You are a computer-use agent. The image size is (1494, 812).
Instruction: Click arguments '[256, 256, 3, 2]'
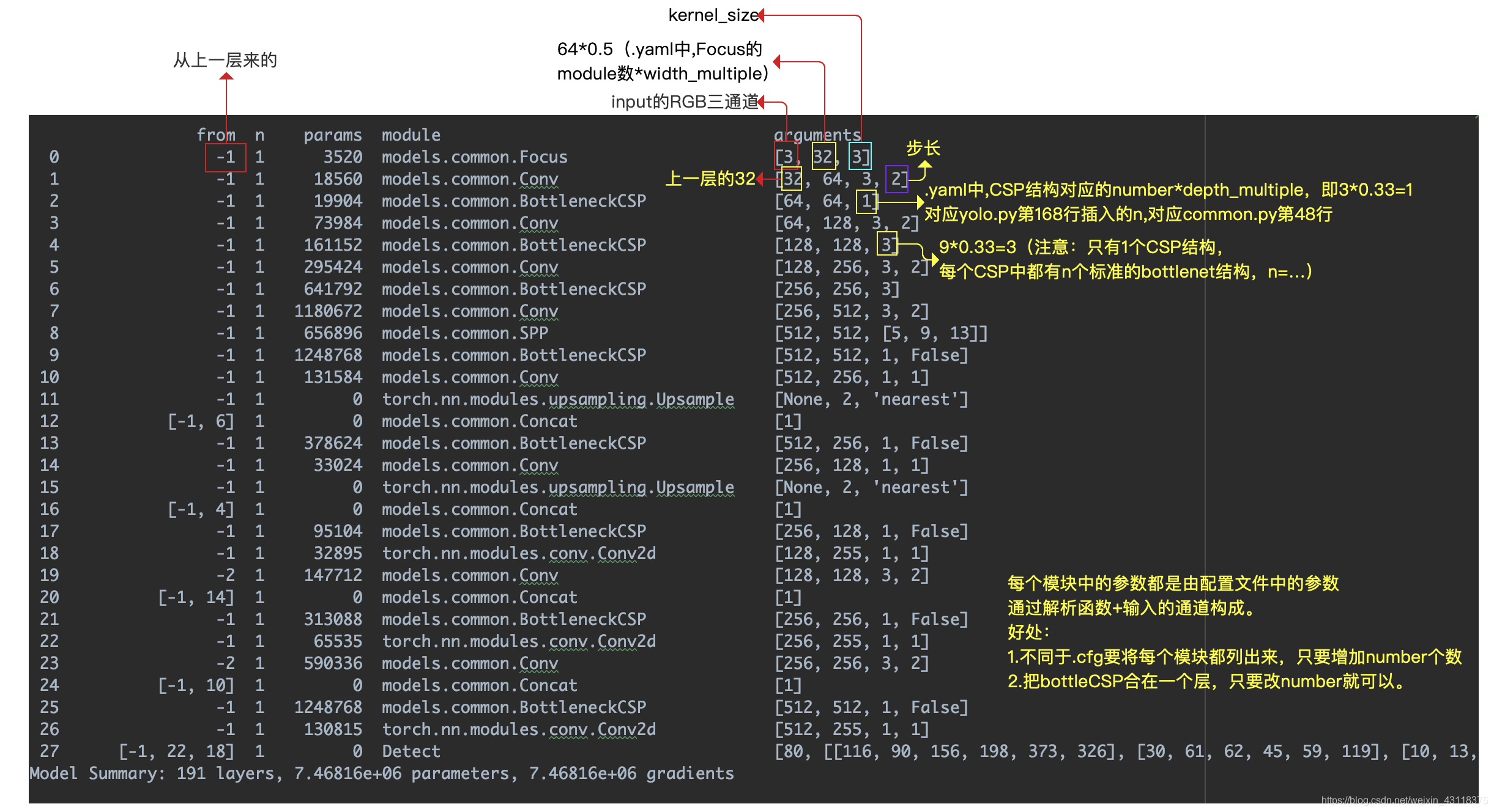pyautogui.click(x=852, y=663)
